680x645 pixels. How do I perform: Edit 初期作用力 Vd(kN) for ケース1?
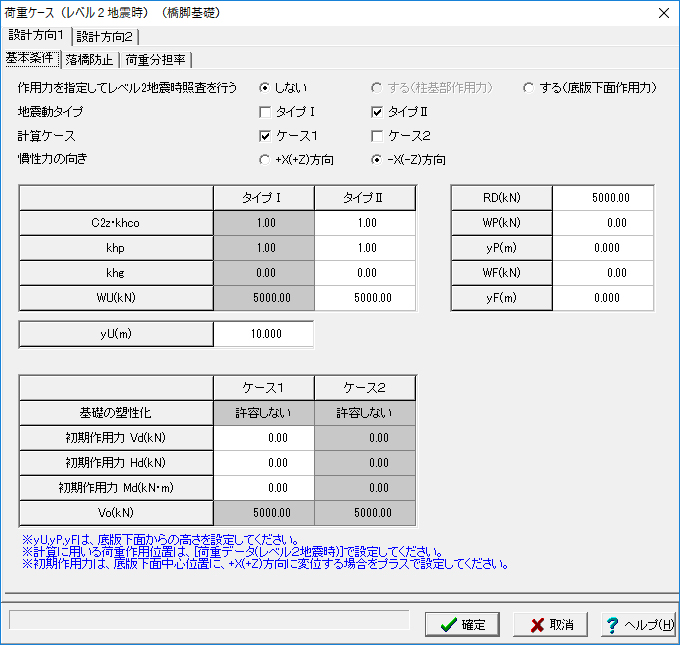(x=264, y=438)
